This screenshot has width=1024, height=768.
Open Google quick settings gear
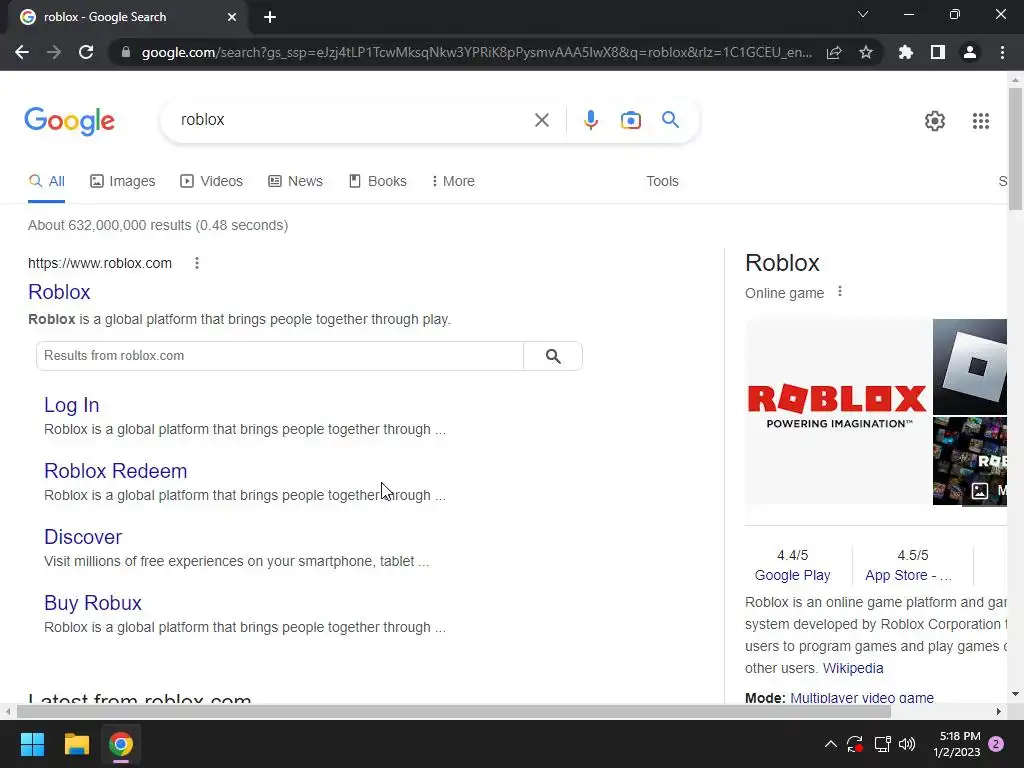point(935,121)
